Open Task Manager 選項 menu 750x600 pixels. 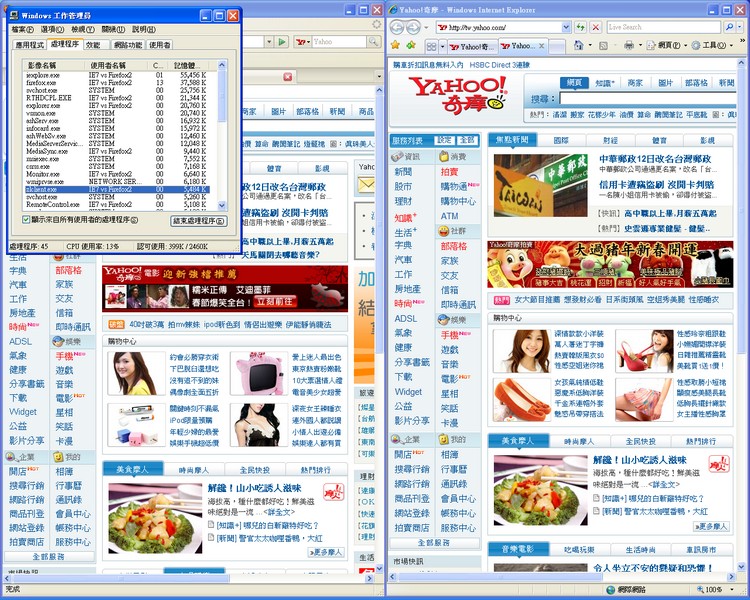coord(52,30)
